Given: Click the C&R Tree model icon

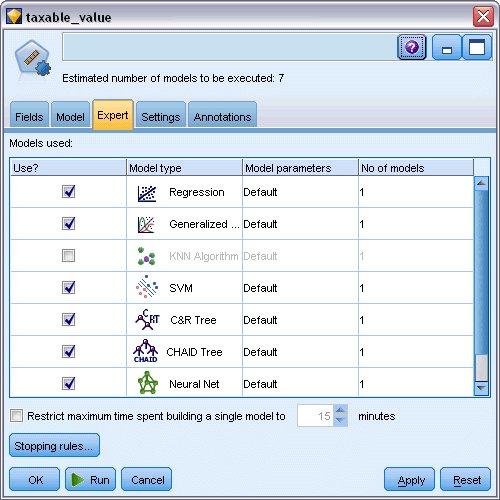Looking at the screenshot, I should coord(147,320).
